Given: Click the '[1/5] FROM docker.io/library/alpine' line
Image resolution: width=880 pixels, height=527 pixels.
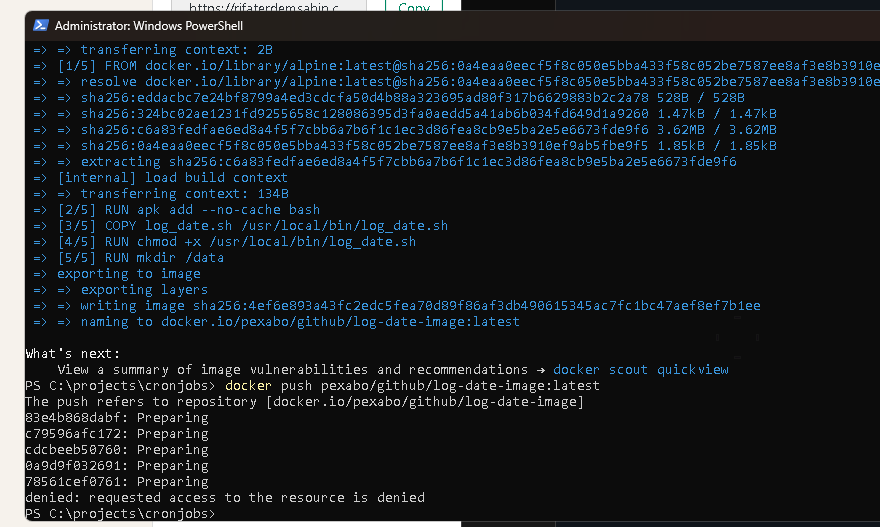Looking at the screenshot, I should coord(456,66).
